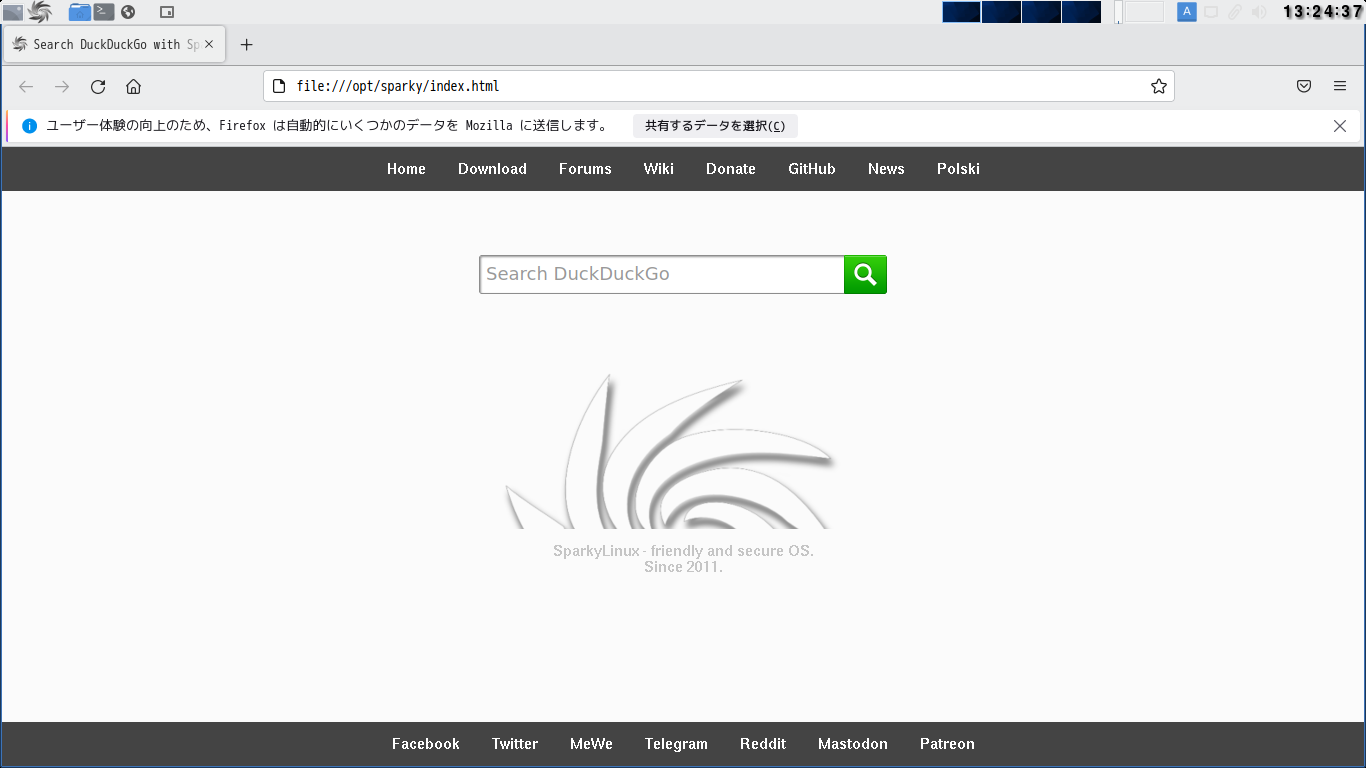Launch the terminal from the panel

(x=104, y=12)
